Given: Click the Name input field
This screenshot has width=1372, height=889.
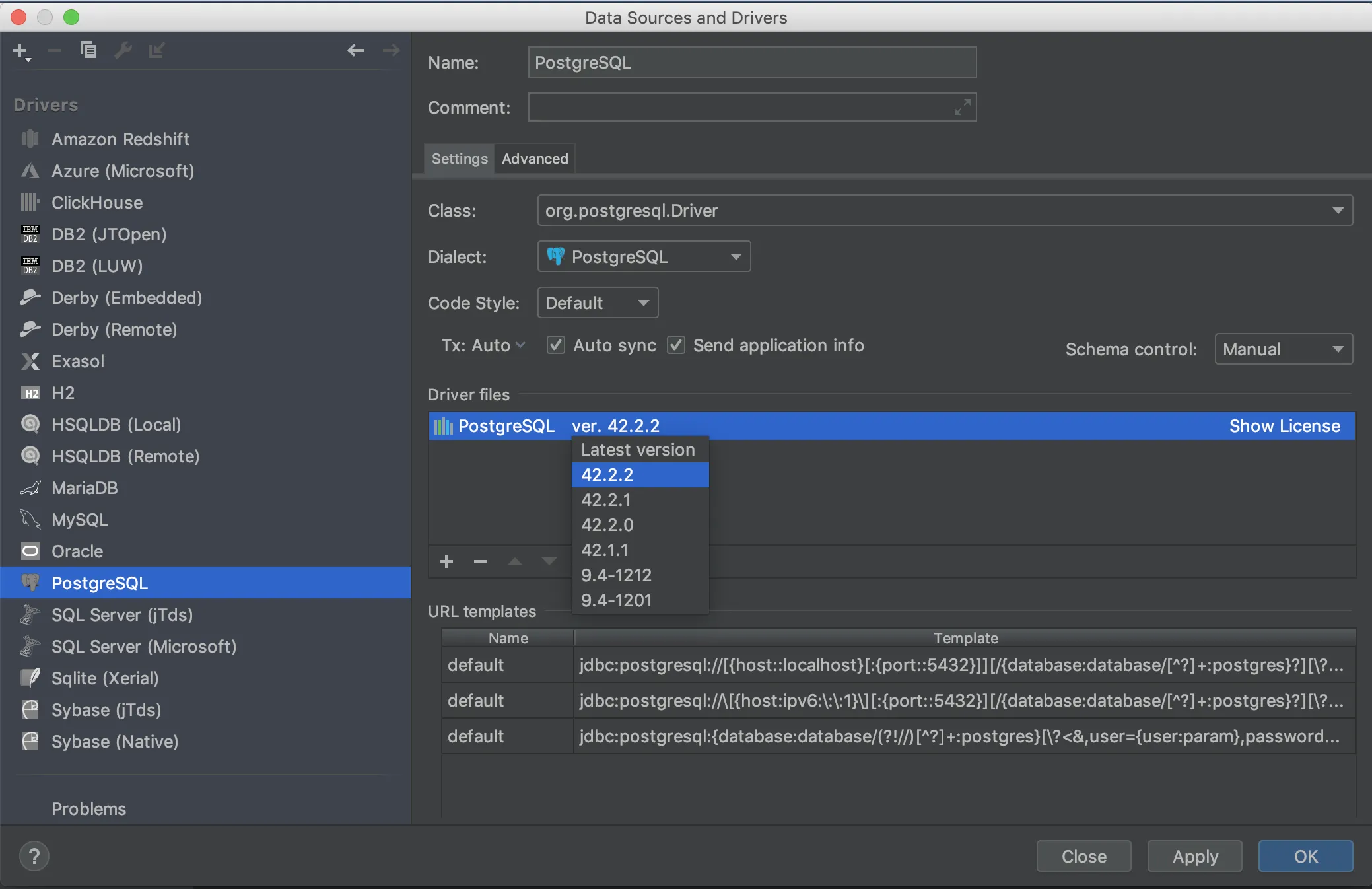Looking at the screenshot, I should [751, 63].
